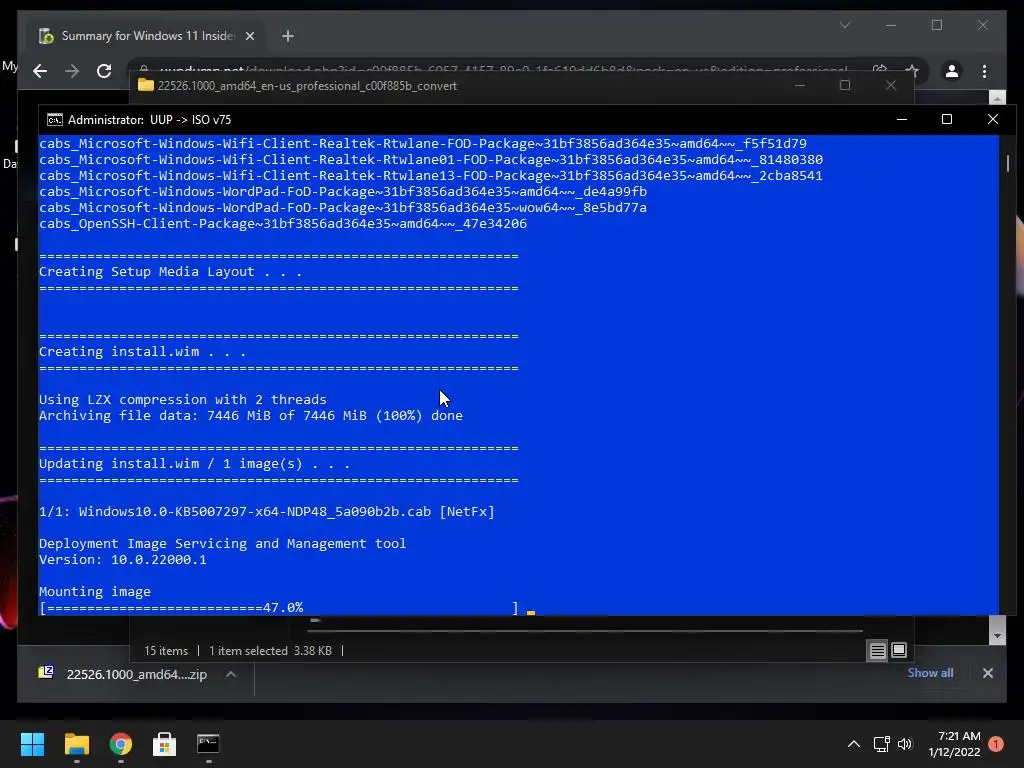
Task: Minimize the UUP -> ISO v75 console window
Action: pos(902,119)
